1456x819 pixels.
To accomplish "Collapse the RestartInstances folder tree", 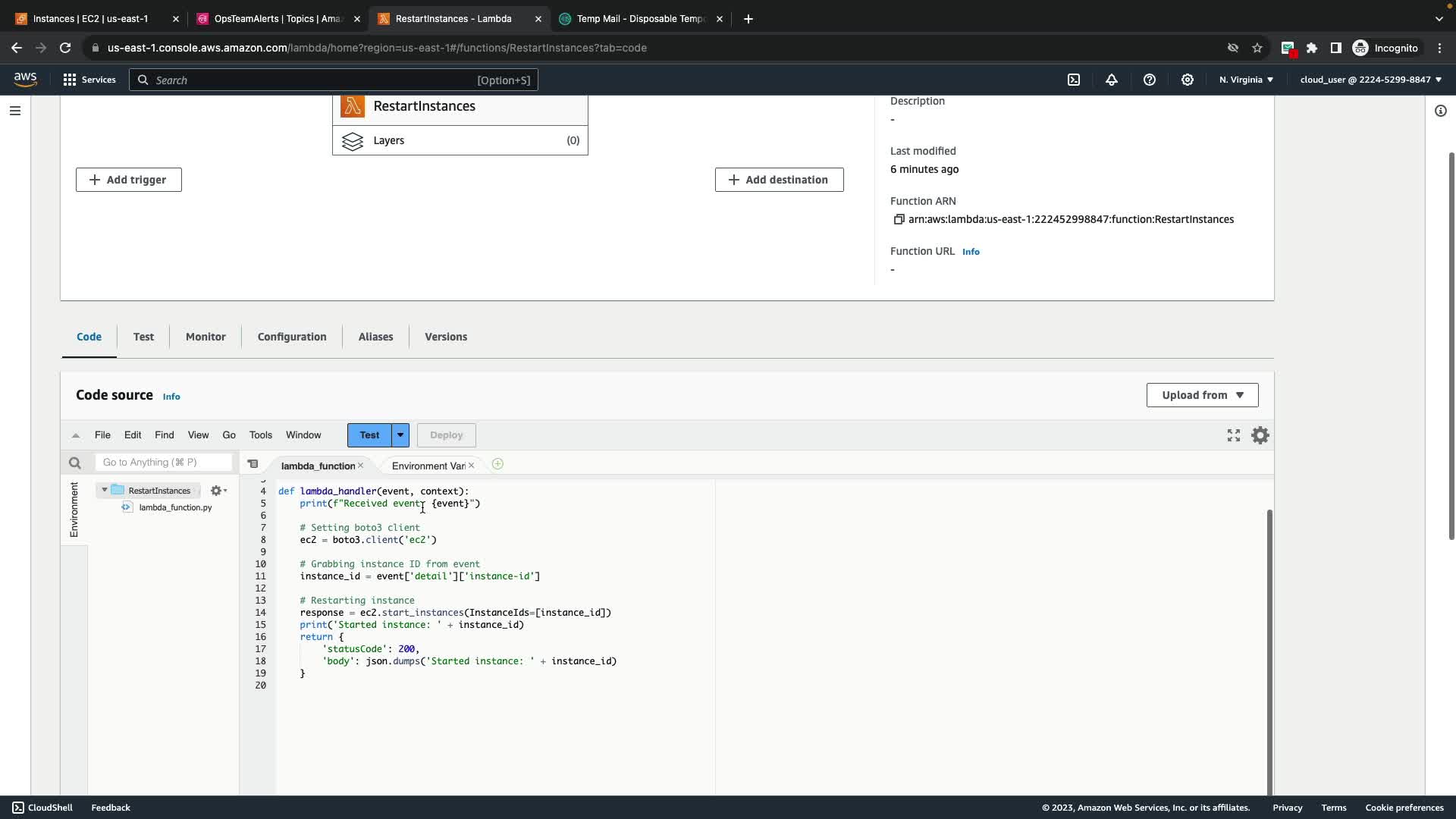I will pyautogui.click(x=105, y=490).
